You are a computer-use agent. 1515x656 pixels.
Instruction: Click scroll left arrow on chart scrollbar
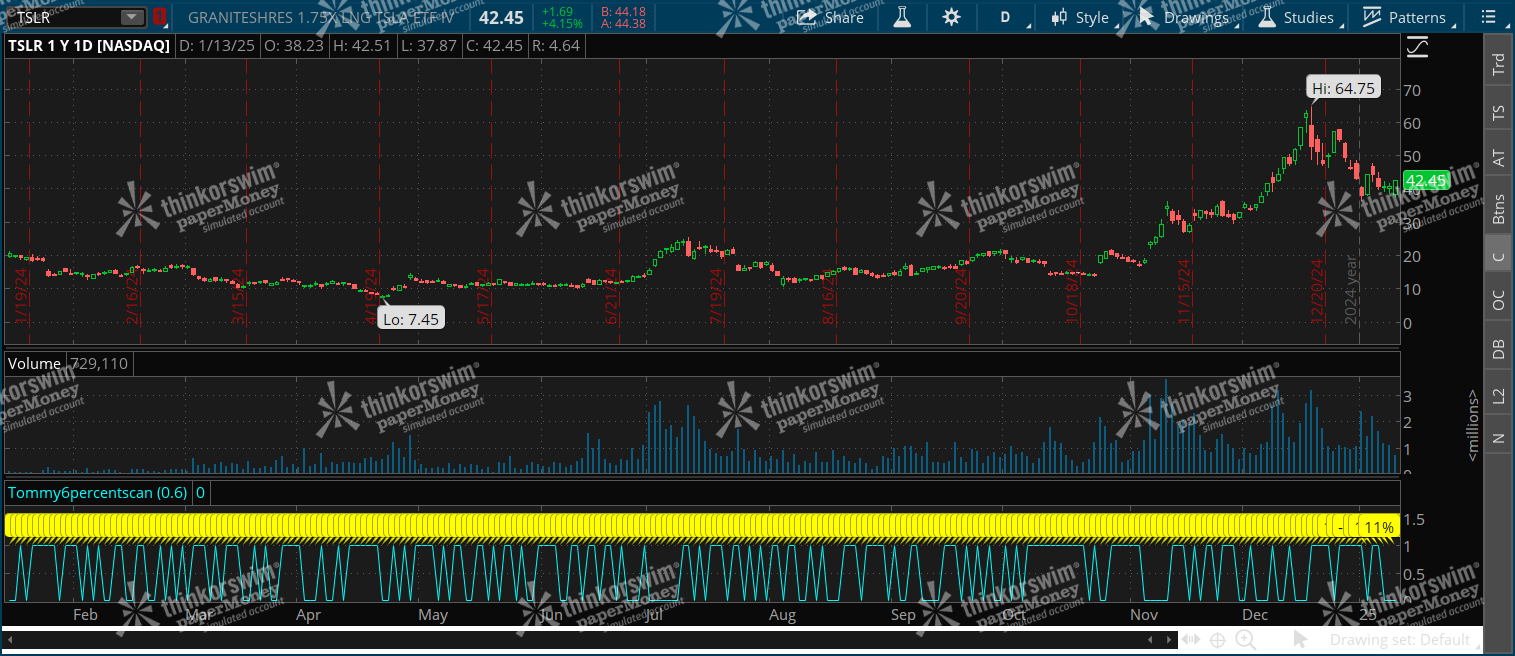pos(1152,640)
